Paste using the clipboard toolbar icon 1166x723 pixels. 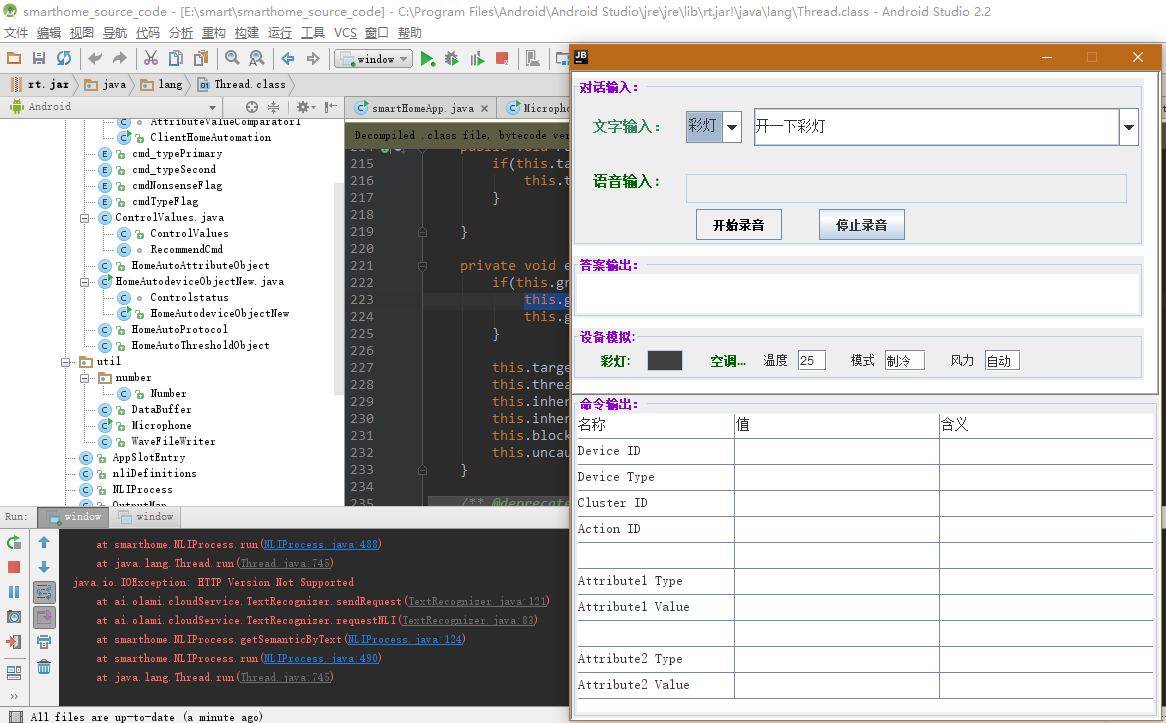coord(201,58)
